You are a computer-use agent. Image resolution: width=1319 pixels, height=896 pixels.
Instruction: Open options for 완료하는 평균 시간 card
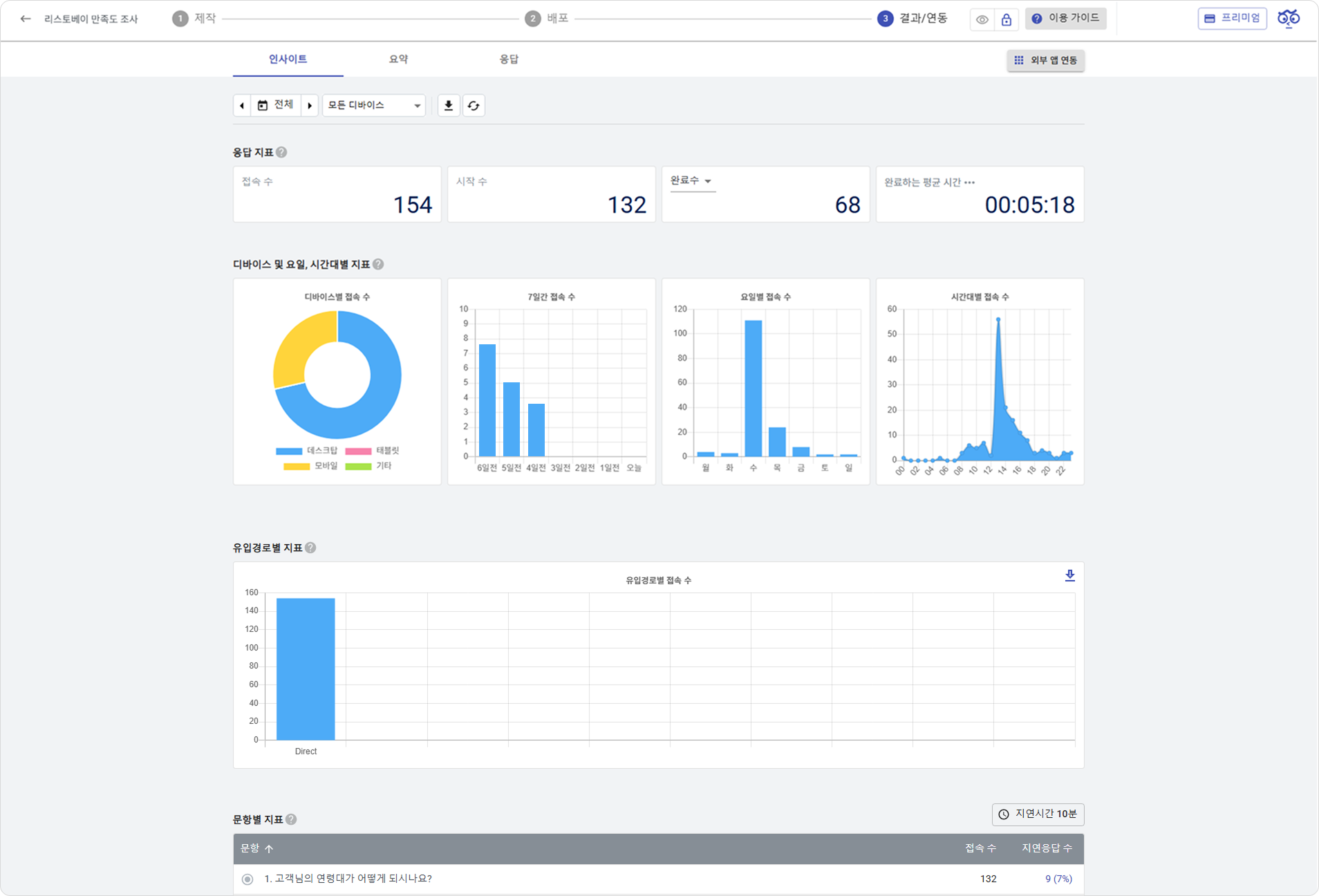(x=970, y=183)
